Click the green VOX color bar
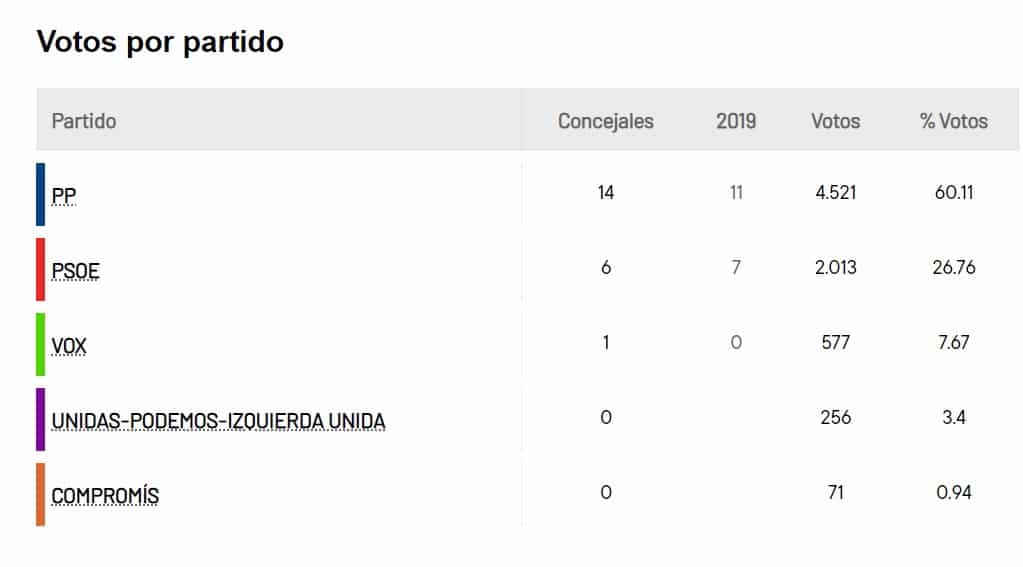The height and width of the screenshot is (567, 1023). (x=41, y=344)
